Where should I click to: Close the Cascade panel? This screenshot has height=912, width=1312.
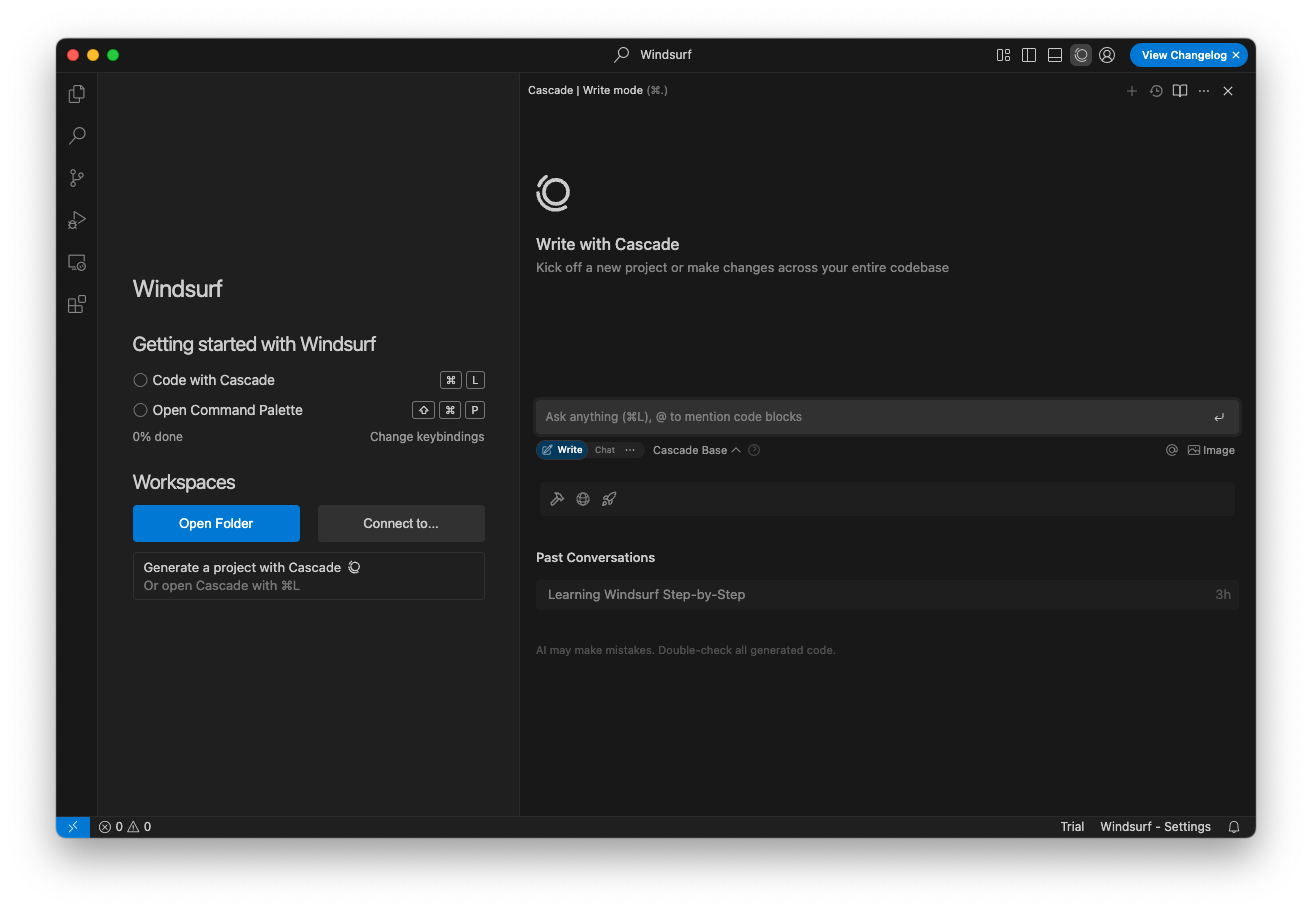click(x=1228, y=91)
